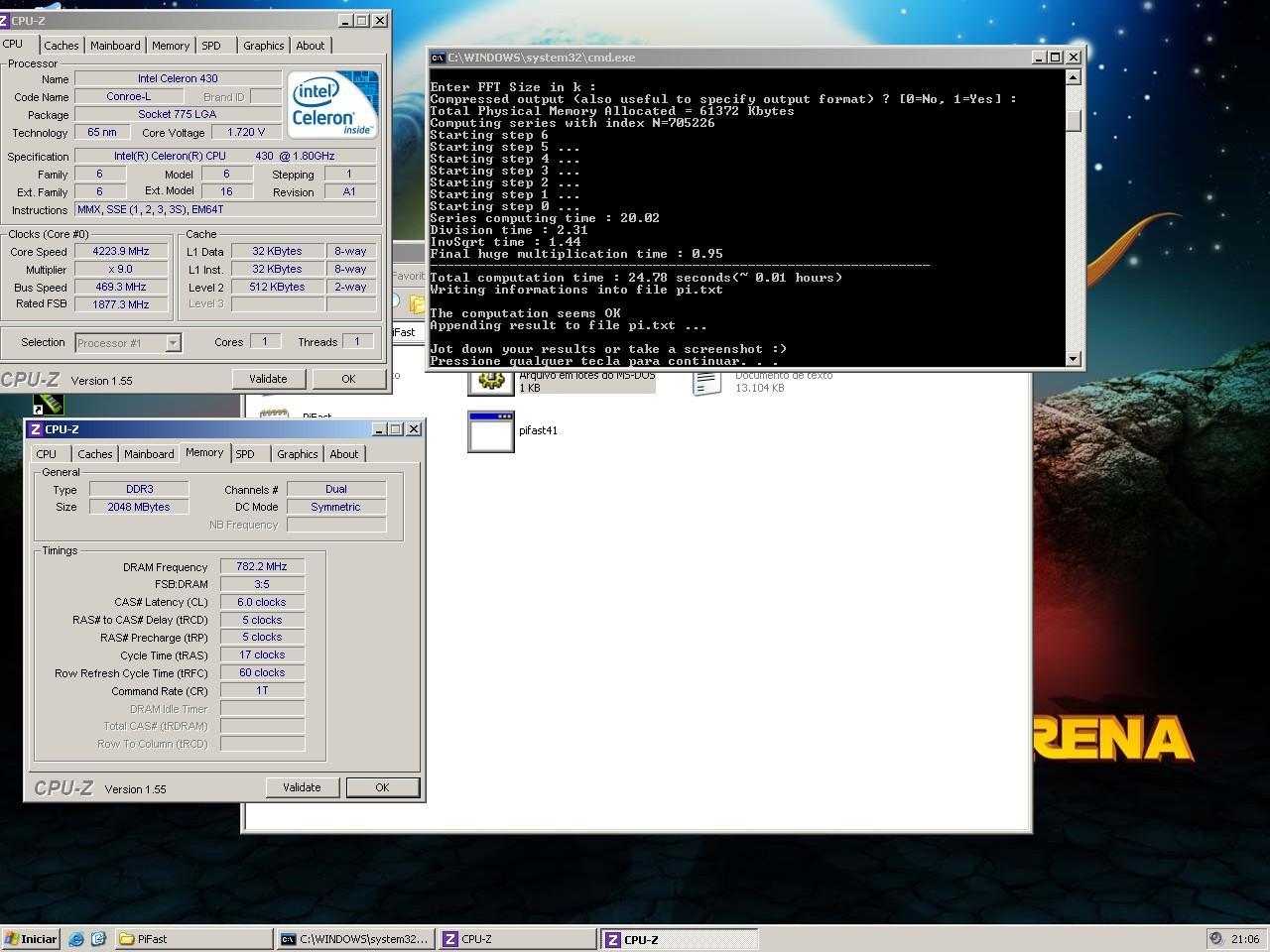This screenshot has height=952, width=1270.
Task: Open the Iniciar start menu
Action: [31, 939]
